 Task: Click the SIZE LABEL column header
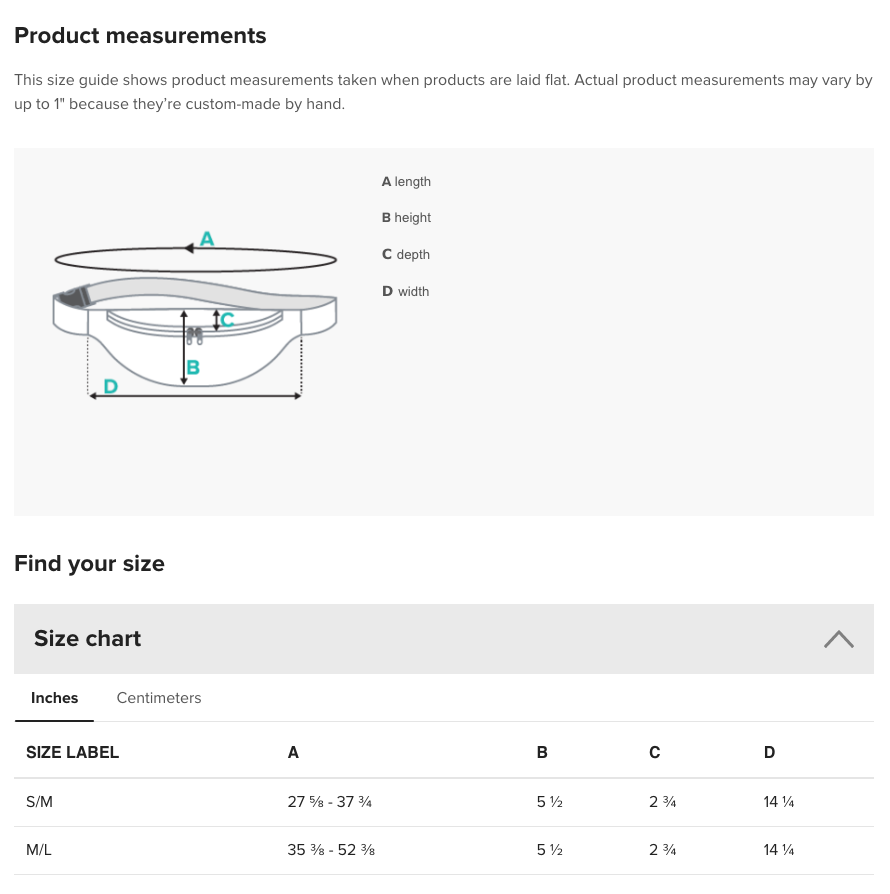coord(72,753)
